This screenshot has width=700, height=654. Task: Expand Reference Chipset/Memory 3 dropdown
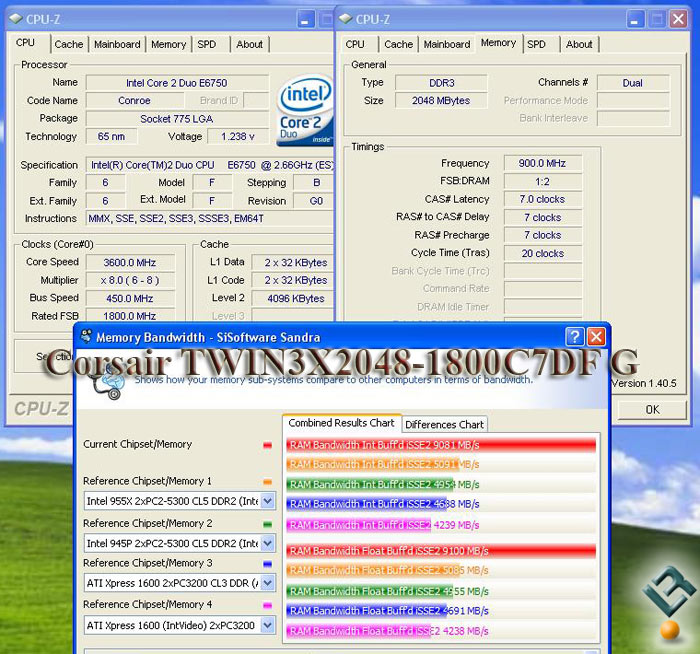point(267,583)
